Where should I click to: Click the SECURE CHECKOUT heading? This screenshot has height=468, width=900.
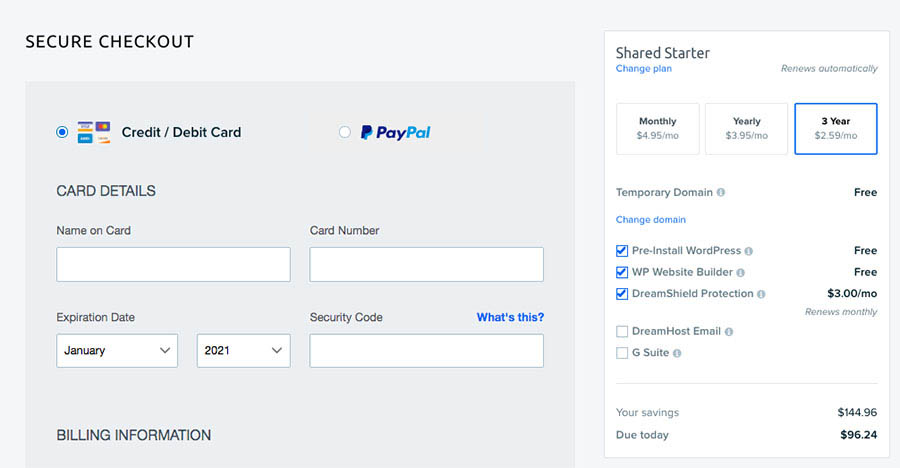click(110, 42)
